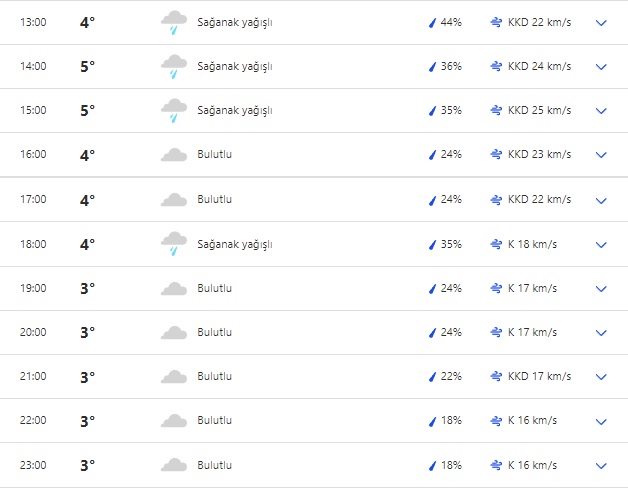Click the wind icon in the 15:00 row
628x489 pixels.
point(496,110)
